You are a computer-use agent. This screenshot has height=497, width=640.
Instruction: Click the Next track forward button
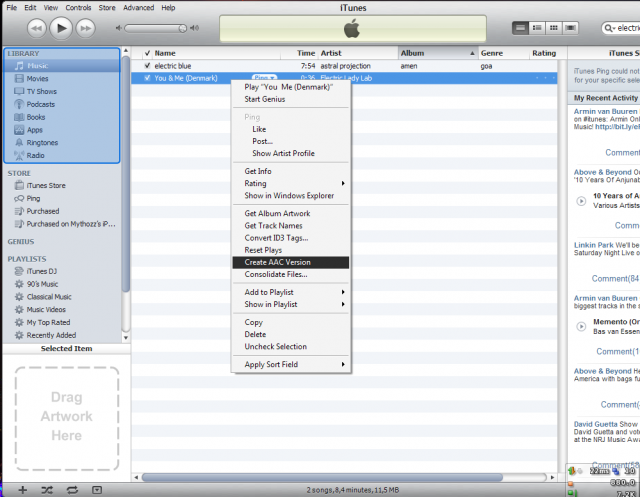coord(85,29)
